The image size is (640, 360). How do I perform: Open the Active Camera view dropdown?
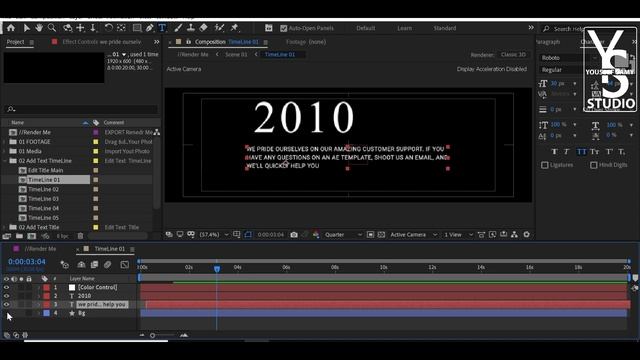[413, 235]
